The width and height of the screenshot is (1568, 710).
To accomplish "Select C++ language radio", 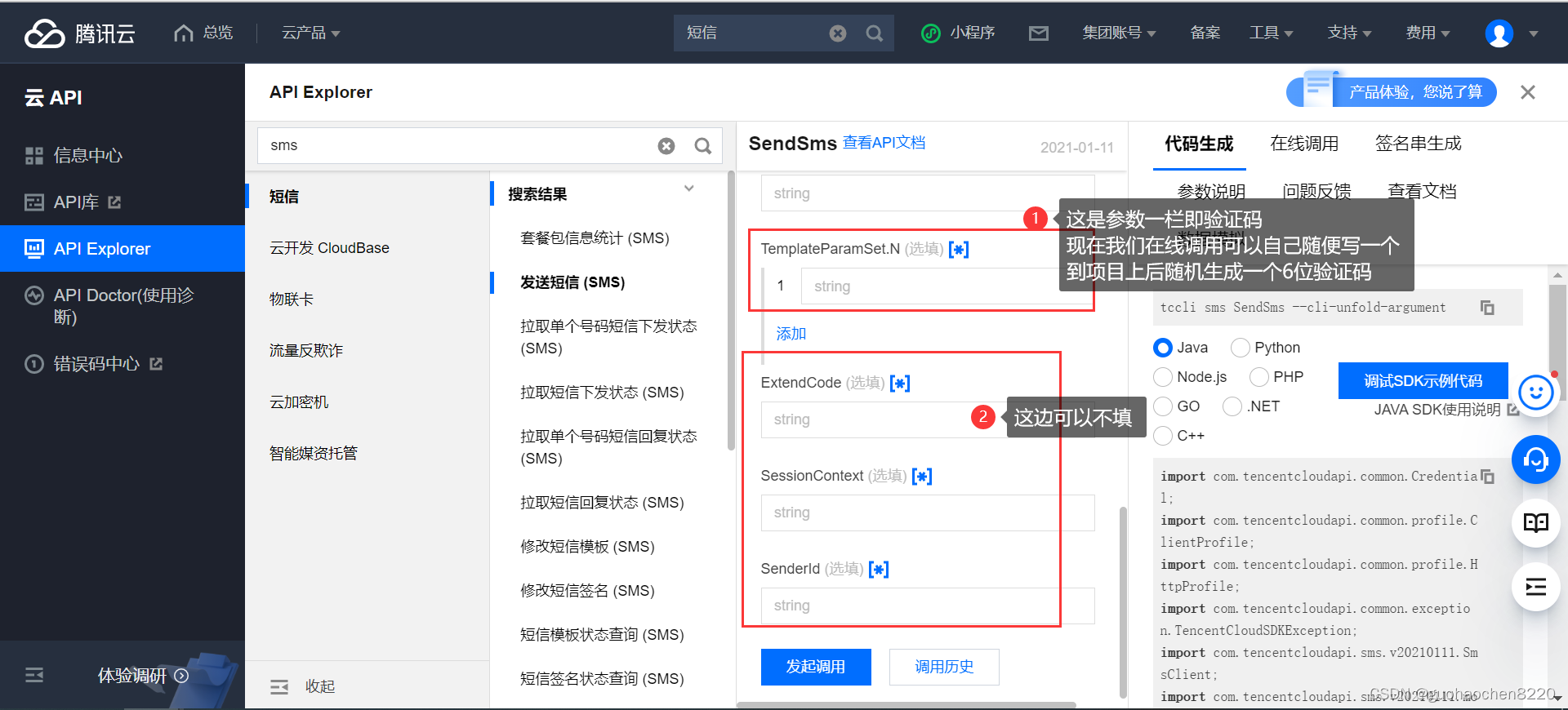I will pos(1163,436).
